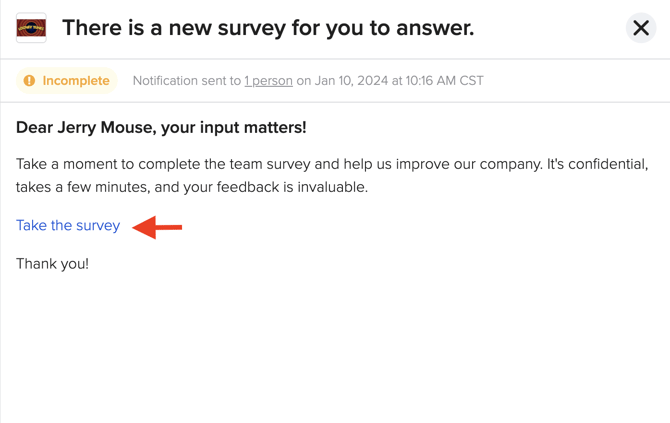Click the "There is a new survey" title
The width and height of the screenshot is (670, 423).
coord(268,28)
